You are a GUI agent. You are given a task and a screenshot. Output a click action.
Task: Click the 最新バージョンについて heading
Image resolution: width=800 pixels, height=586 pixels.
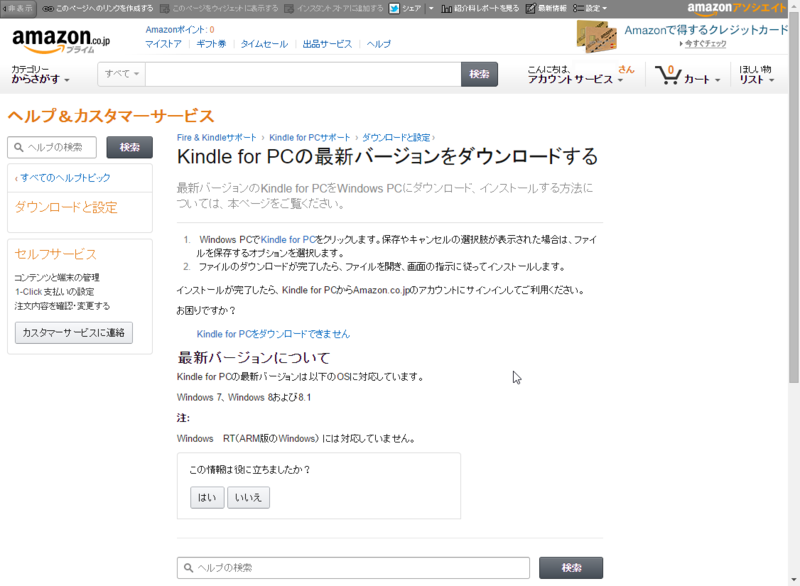(x=254, y=358)
